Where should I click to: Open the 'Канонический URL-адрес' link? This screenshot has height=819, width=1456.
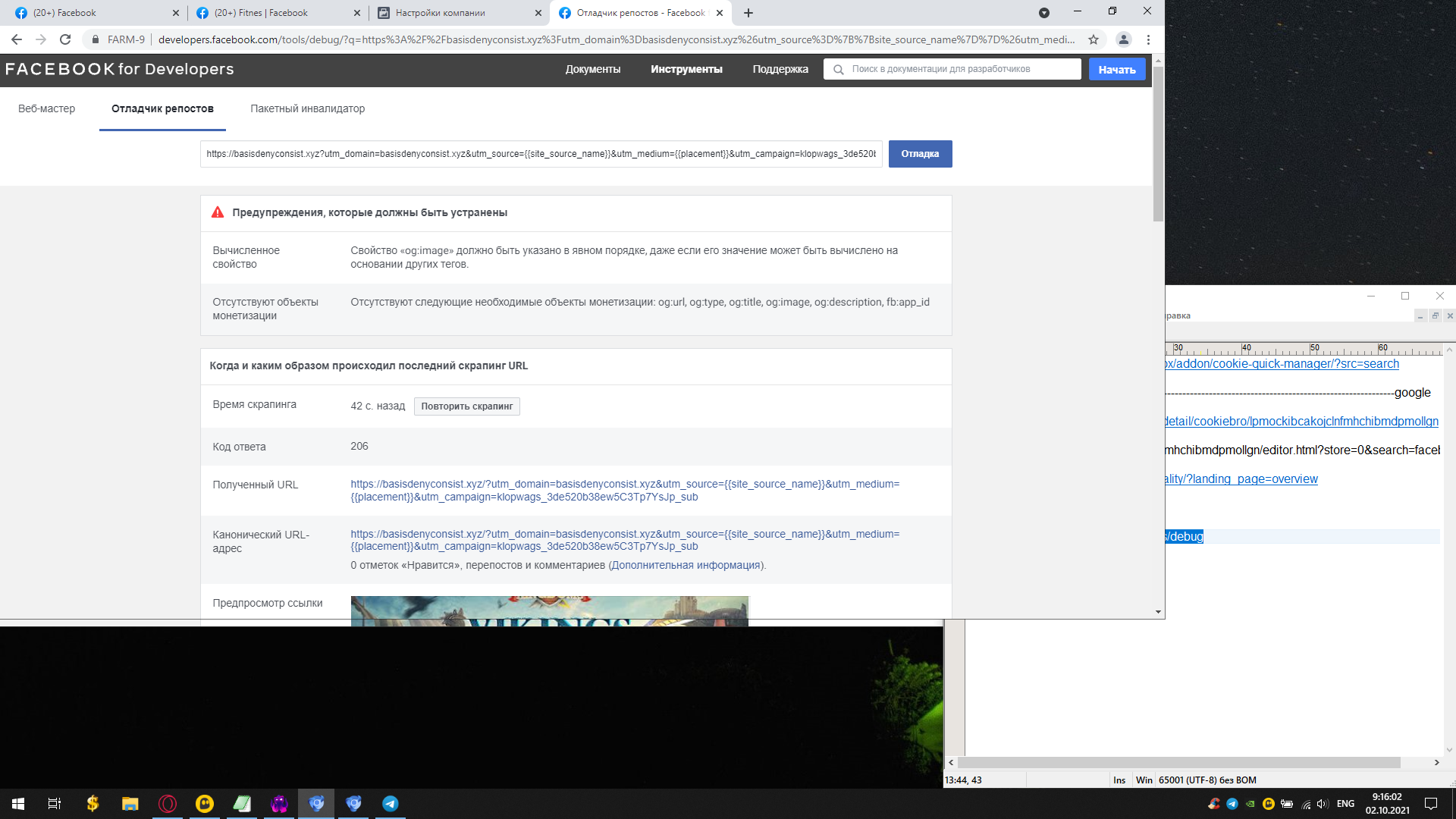(x=625, y=540)
